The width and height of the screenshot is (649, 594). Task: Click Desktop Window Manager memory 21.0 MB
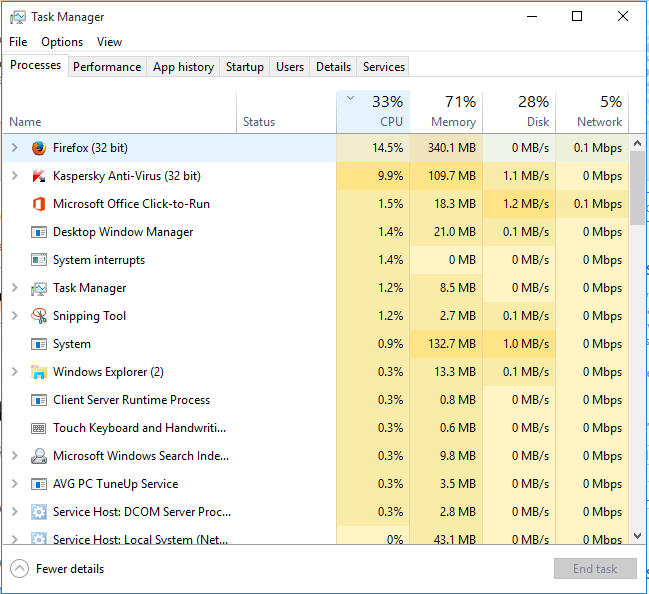coord(455,232)
